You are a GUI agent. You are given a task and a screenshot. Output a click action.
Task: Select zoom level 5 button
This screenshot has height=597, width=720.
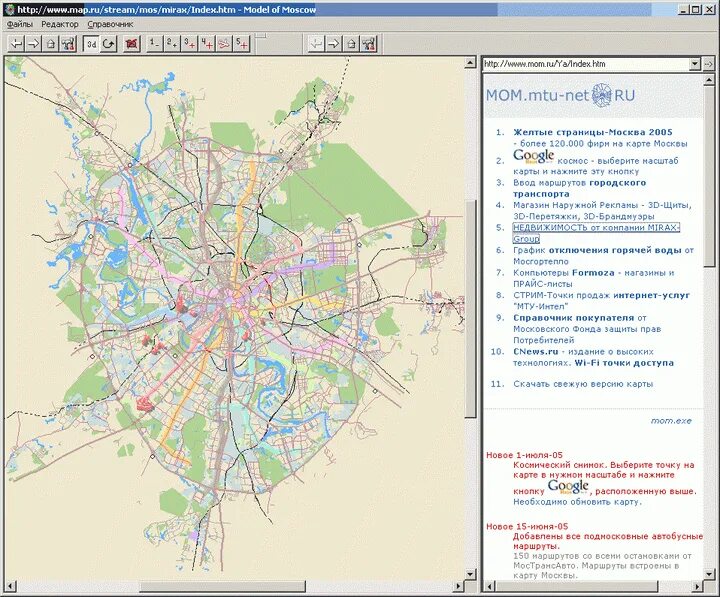242,44
